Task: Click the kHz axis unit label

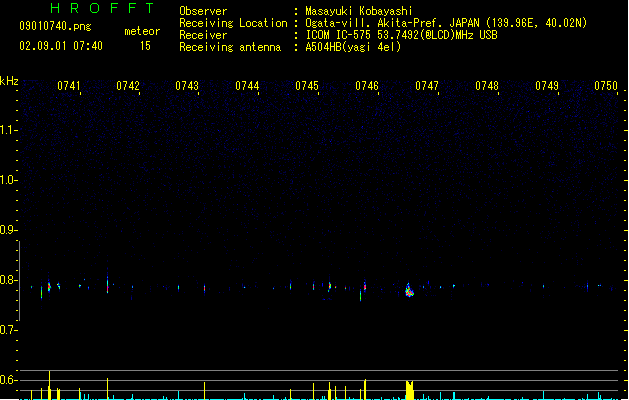Action: [x=9, y=81]
